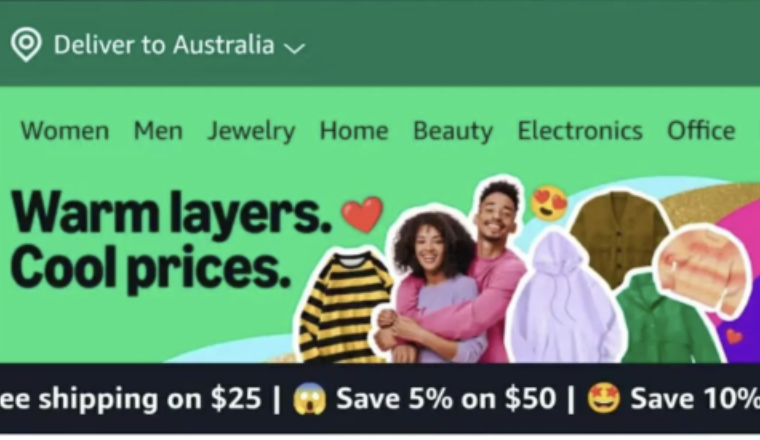760x440 pixels.
Task: Select the Men category
Action: (158, 131)
